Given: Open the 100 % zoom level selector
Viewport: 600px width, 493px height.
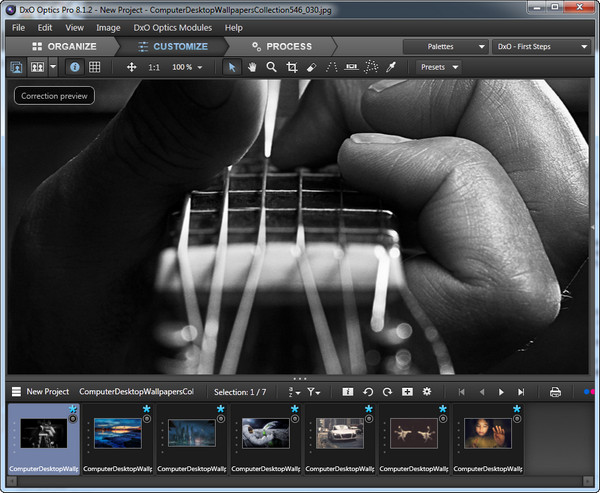Looking at the screenshot, I should tap(186, 67).
